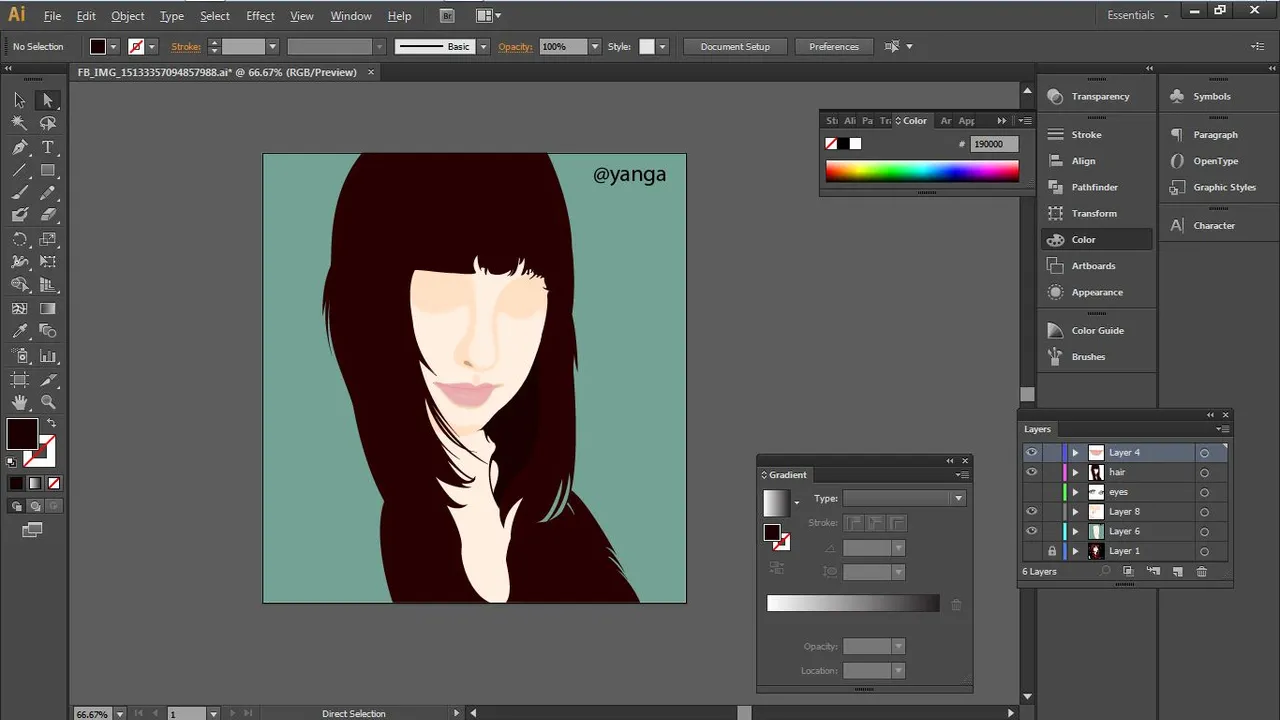Image resolution: width=1280 pixels, height=720 pixels.
Task: Select the Mesh tool
Action: [x=19, y=309]
